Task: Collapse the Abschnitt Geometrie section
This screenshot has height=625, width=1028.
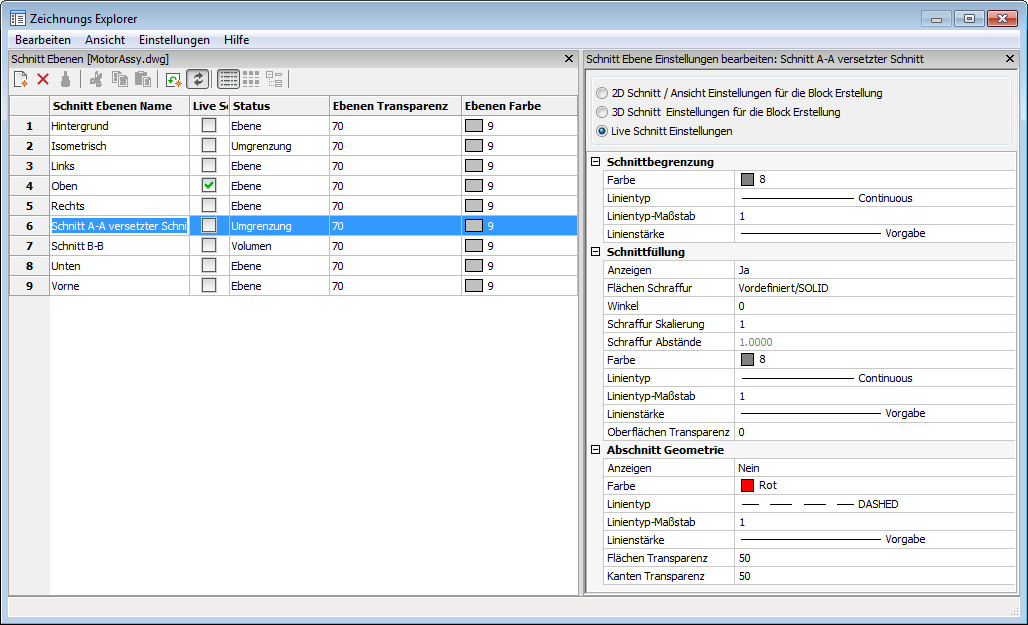Action: [x=596, y=450]
